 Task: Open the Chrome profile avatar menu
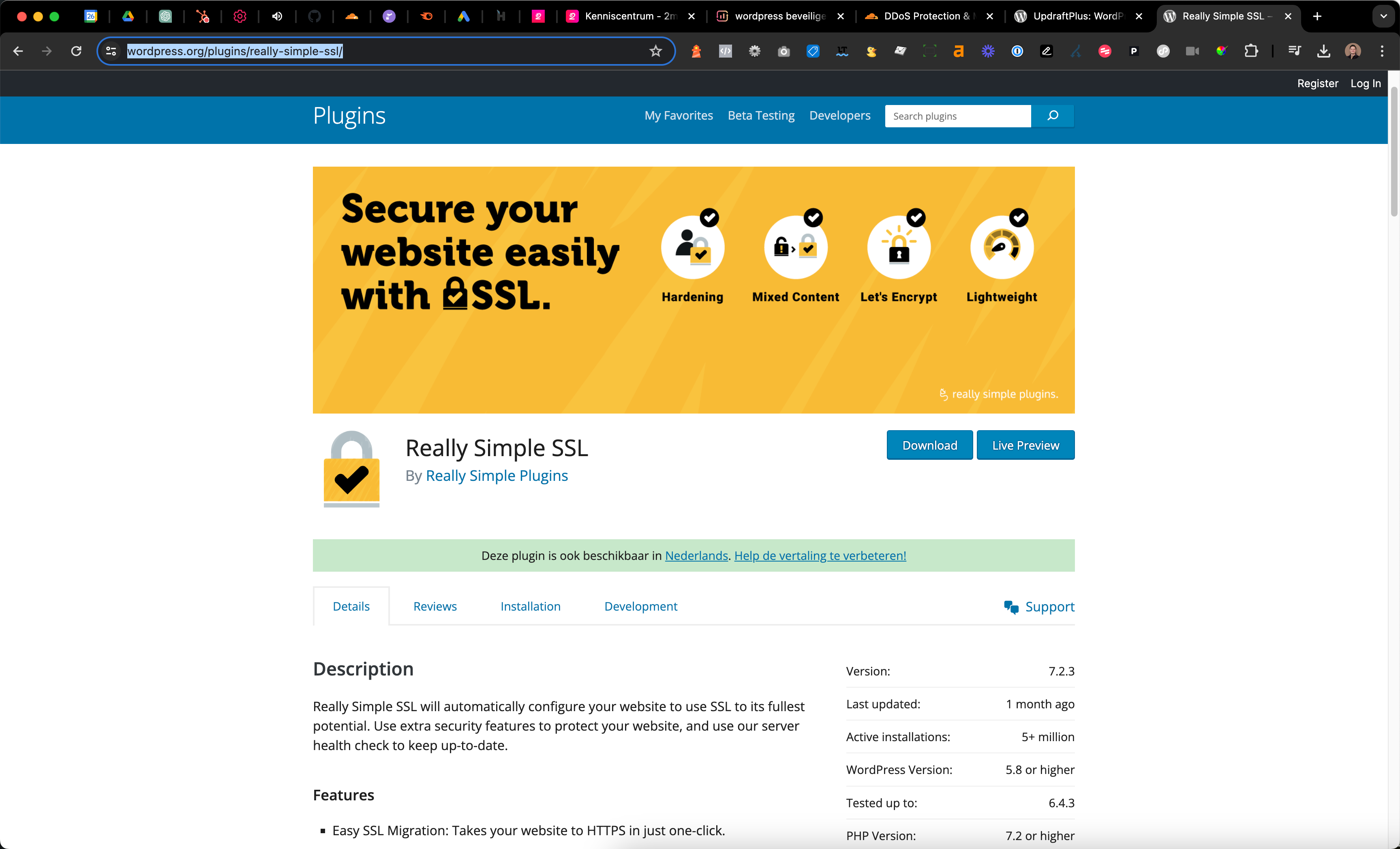[x=1353, y=51]
